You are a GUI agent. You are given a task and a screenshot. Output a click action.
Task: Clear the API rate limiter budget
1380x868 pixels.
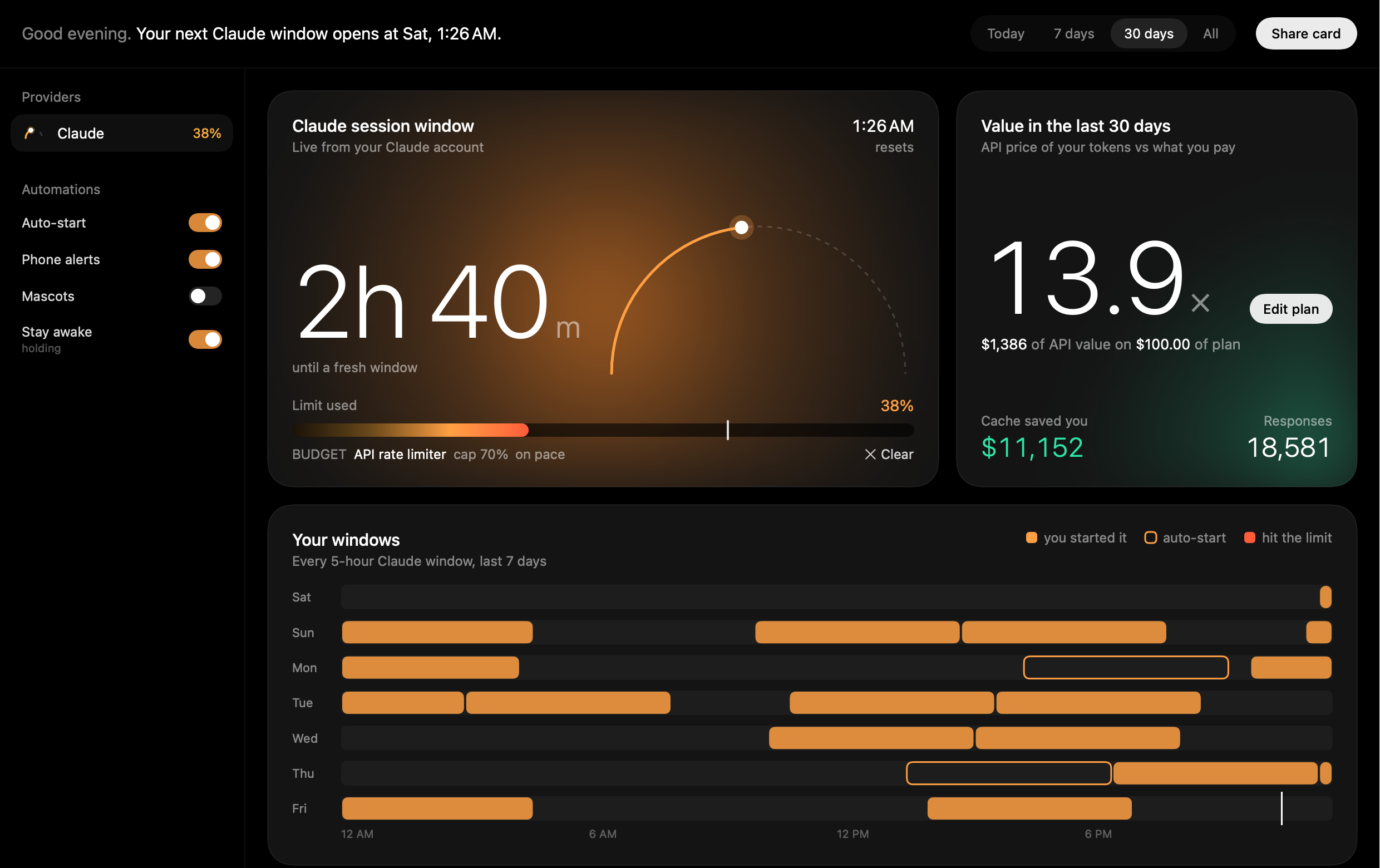coord(889,455)
